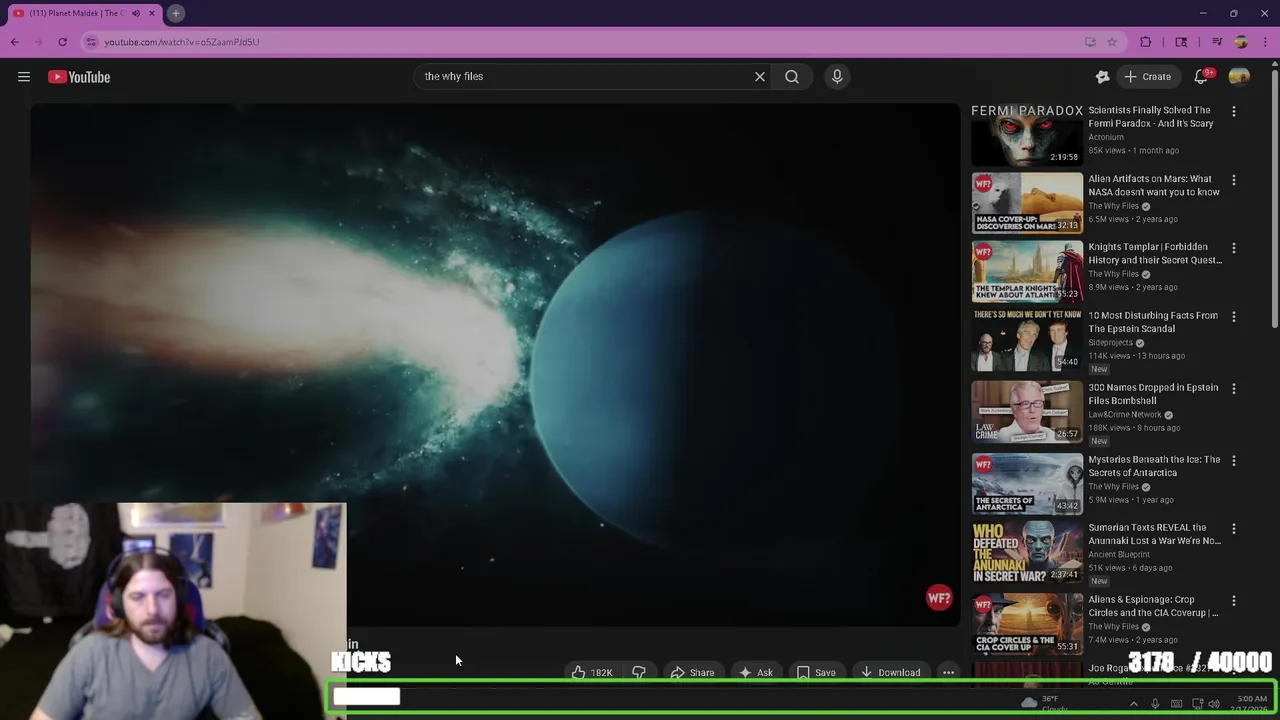The image size is (1280, 720).
Task: Clear the search box with the X icon
Action: [x=760, y=77]
